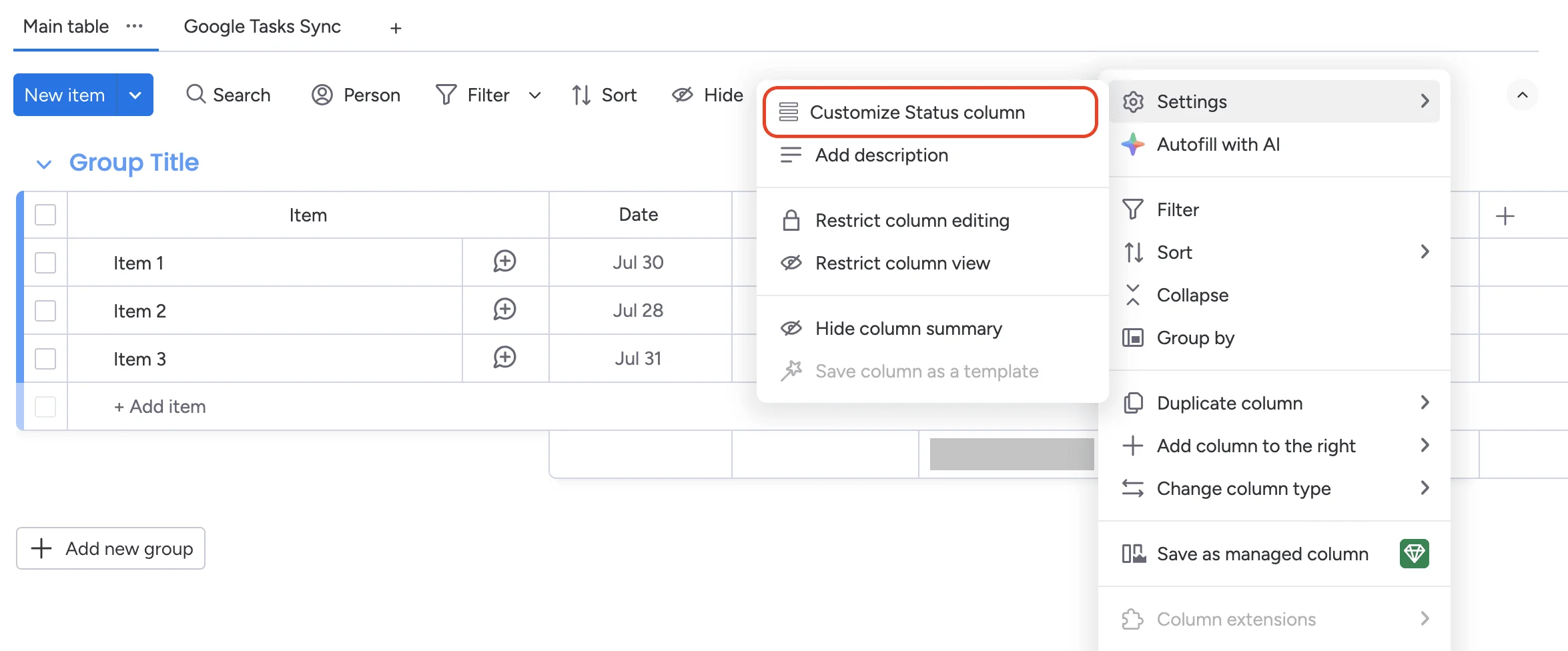
Task: Select Group by option
Action: pos(1274,338)
